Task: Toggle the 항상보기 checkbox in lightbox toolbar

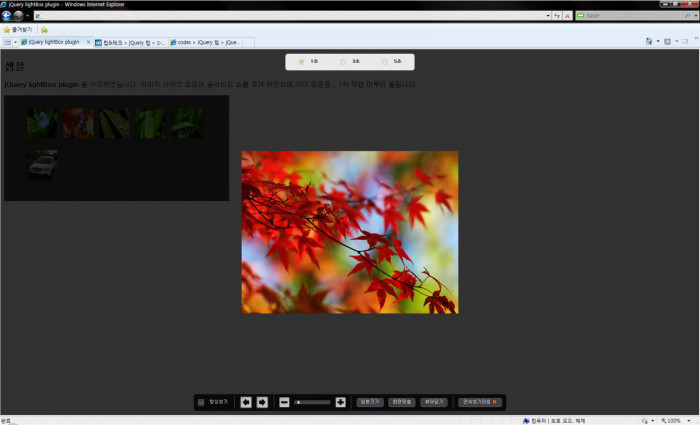Action: click(201, 402)
